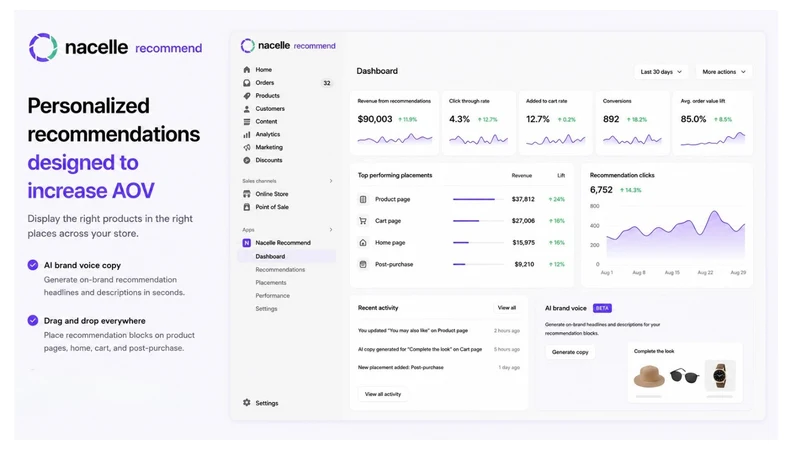This screenshot has height=450, width=800.
Task: Expand the Apps section chevron
Action: [331, 230]
